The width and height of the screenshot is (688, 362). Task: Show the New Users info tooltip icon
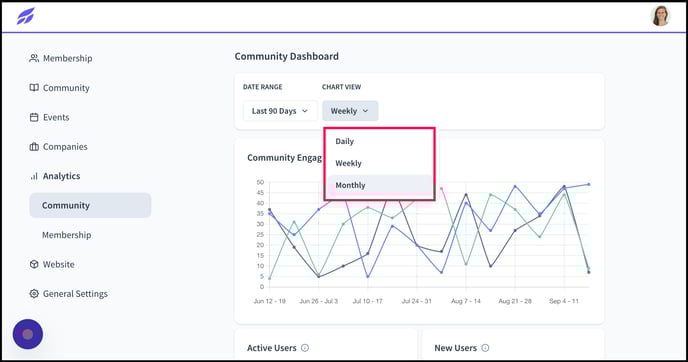pyautogui.click(x=485, y=348)
